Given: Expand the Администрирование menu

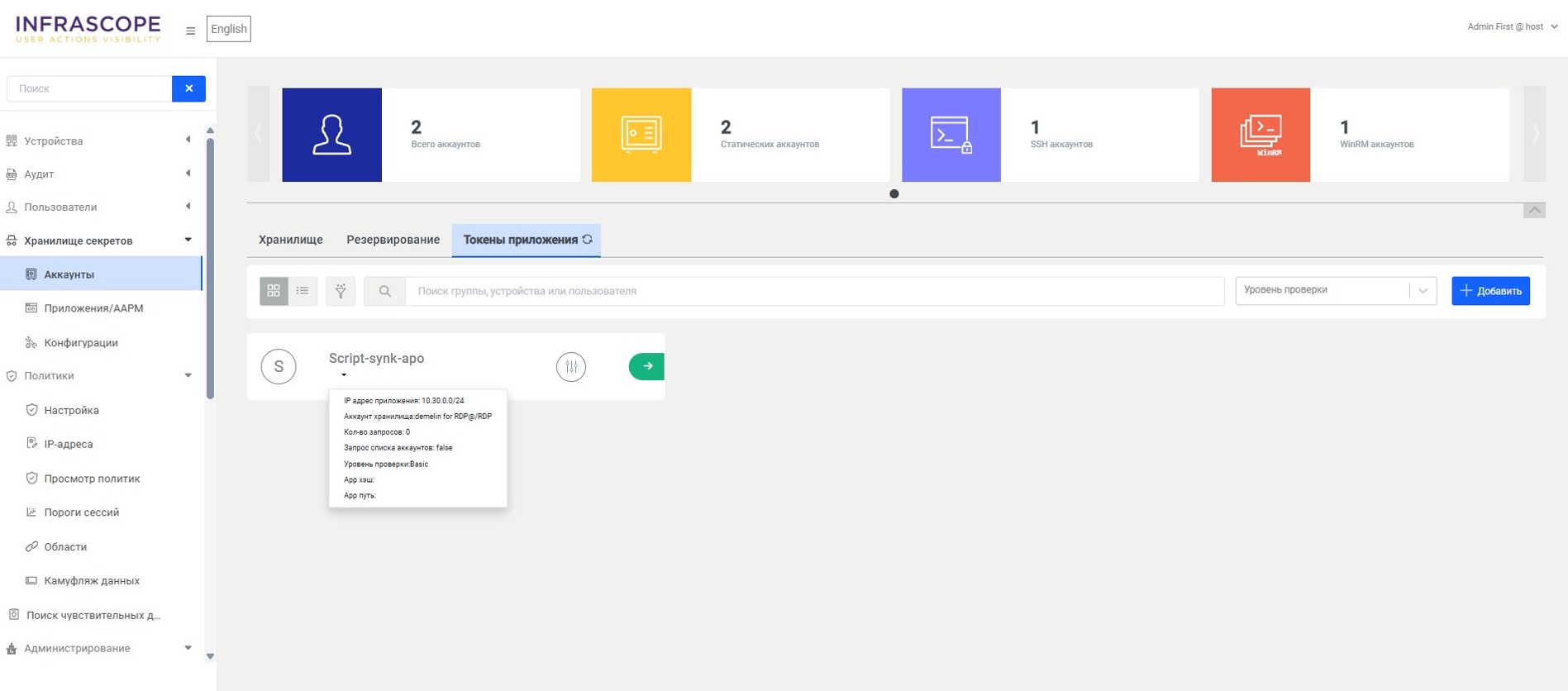Looking at the screenshot, I should [101, 648].
